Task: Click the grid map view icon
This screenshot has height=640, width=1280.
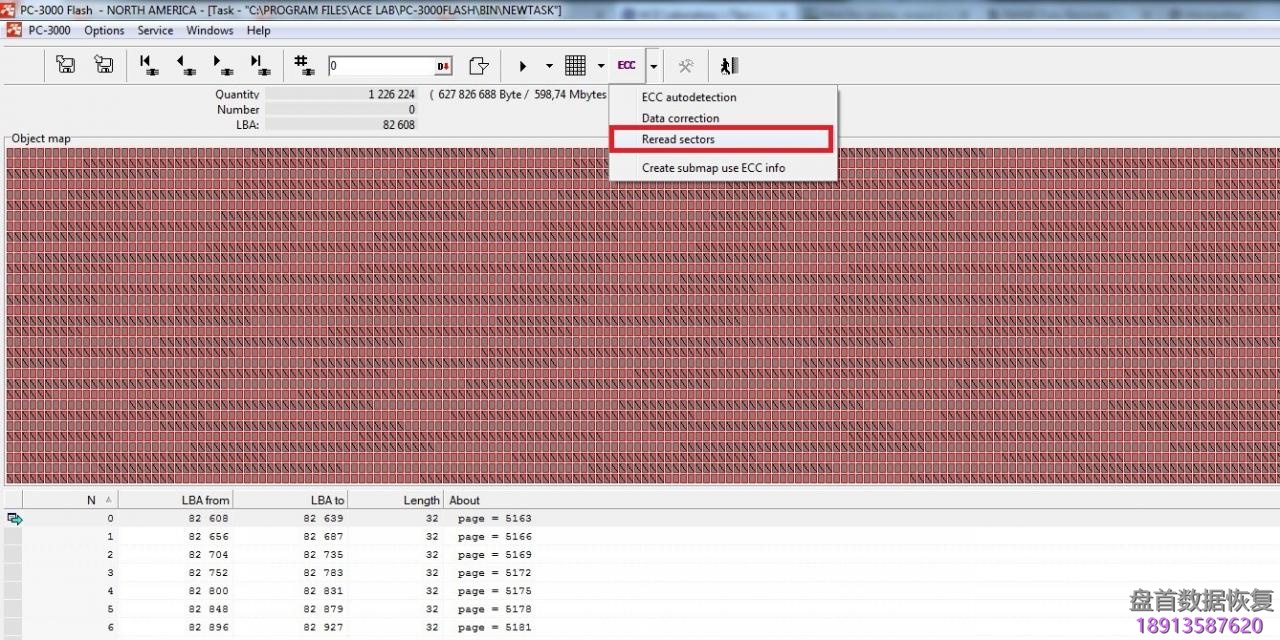Action: 575,65
